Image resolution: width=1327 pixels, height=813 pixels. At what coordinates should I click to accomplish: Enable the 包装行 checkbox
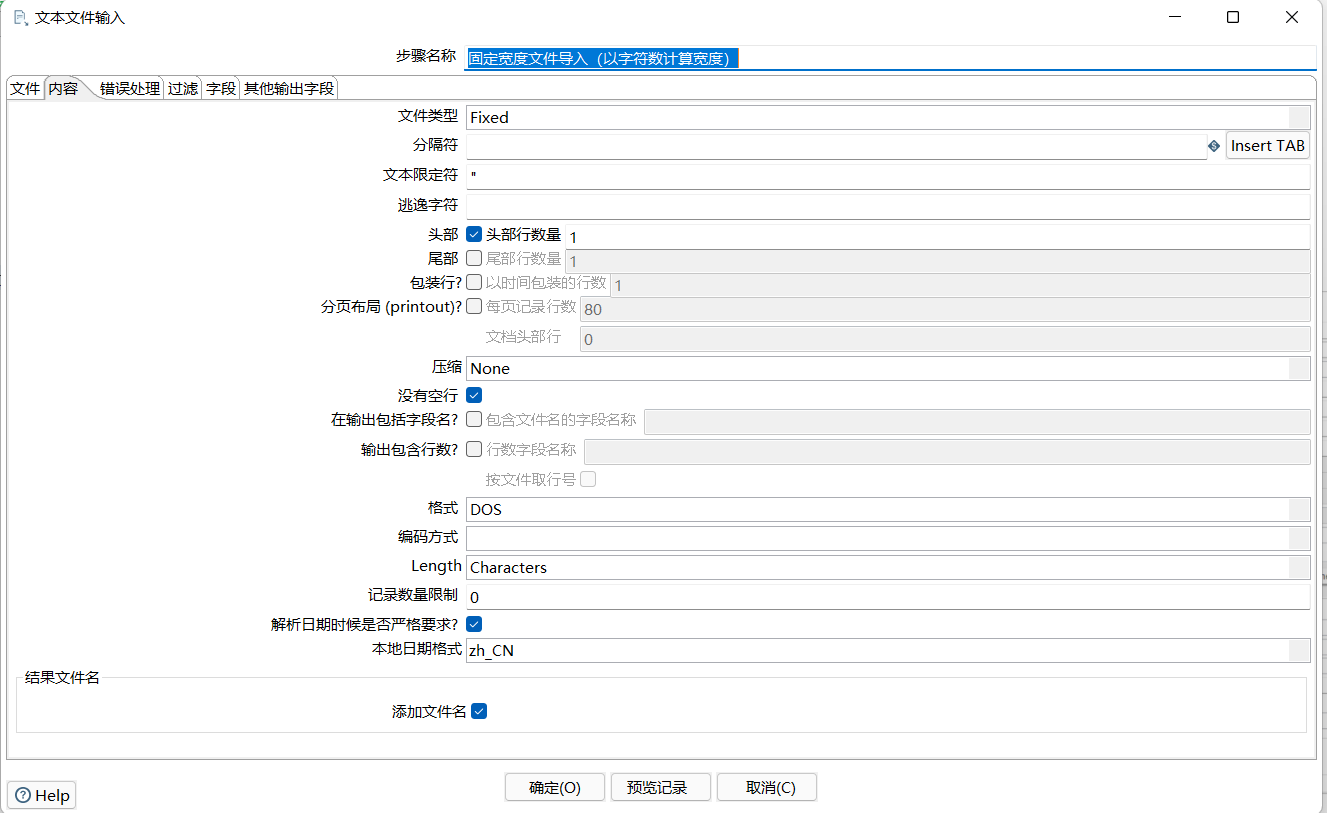point(474,282)
